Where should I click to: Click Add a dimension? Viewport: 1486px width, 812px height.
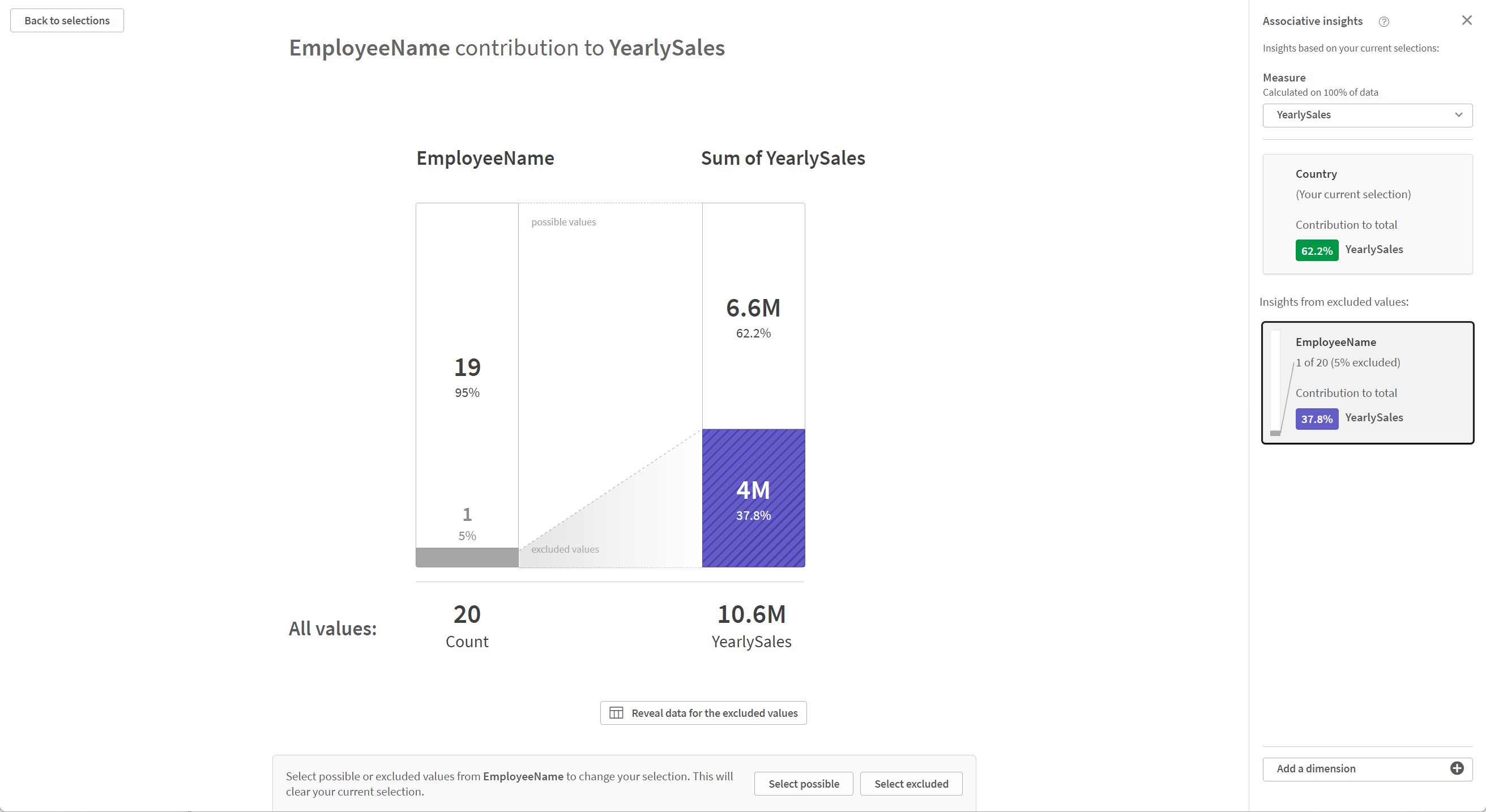[1316, 768]
